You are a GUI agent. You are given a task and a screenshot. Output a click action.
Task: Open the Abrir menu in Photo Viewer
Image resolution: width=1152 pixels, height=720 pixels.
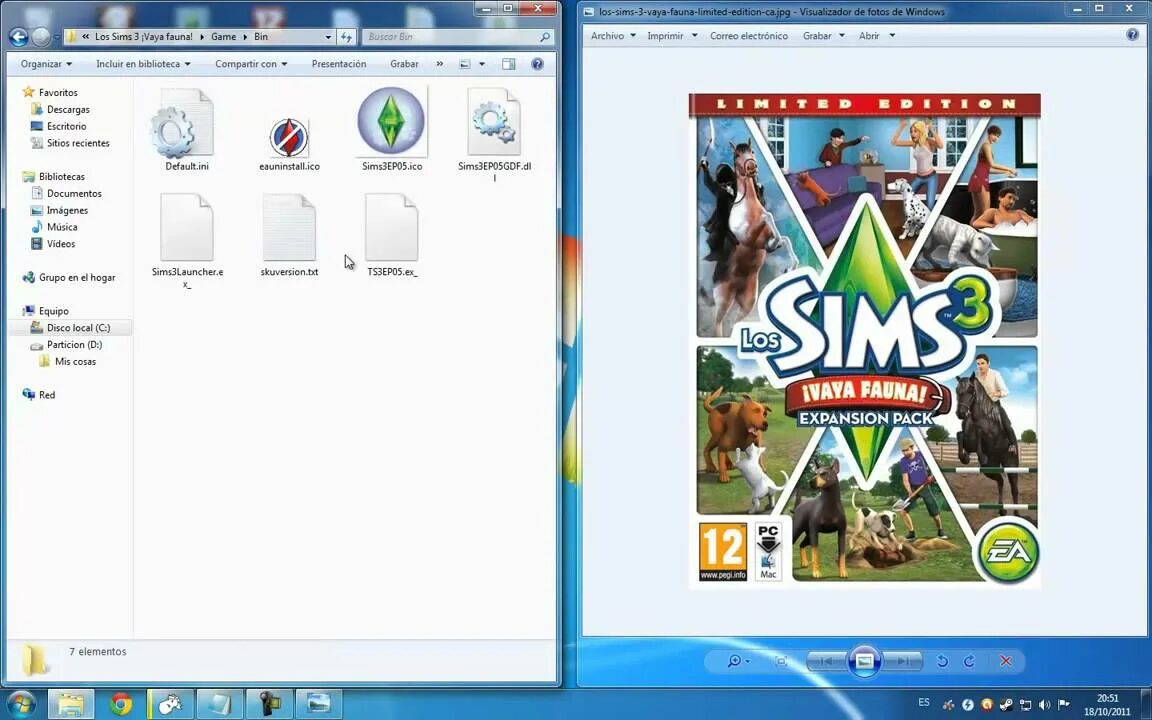click(x=876, y=35)
